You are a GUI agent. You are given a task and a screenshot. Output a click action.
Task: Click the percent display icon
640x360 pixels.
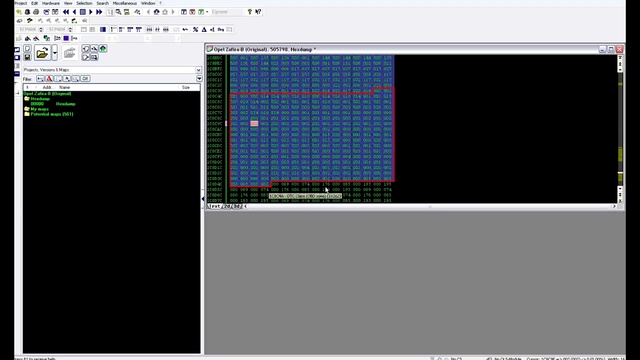[196, 29]
